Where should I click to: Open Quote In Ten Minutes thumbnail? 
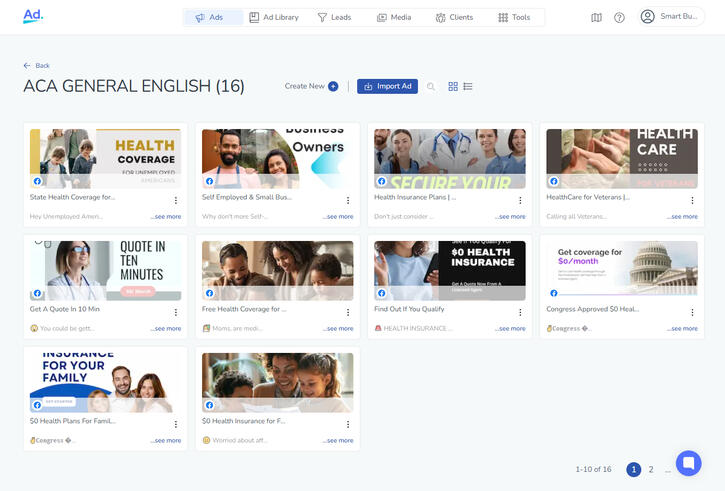(105, 270)
